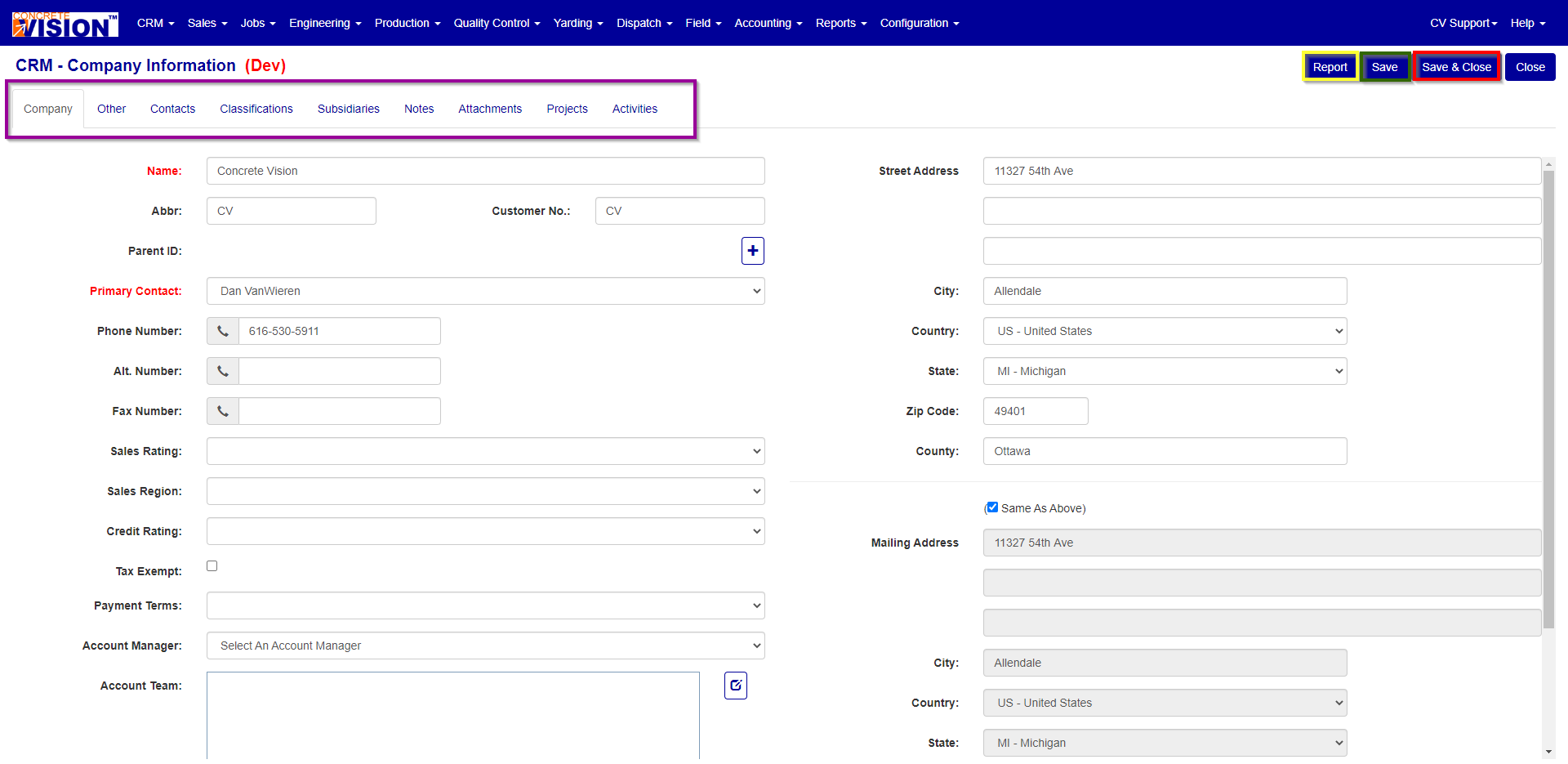Open the Sales menu
This screenshot has height=764, width=1568.
click(x=207, y=23)
